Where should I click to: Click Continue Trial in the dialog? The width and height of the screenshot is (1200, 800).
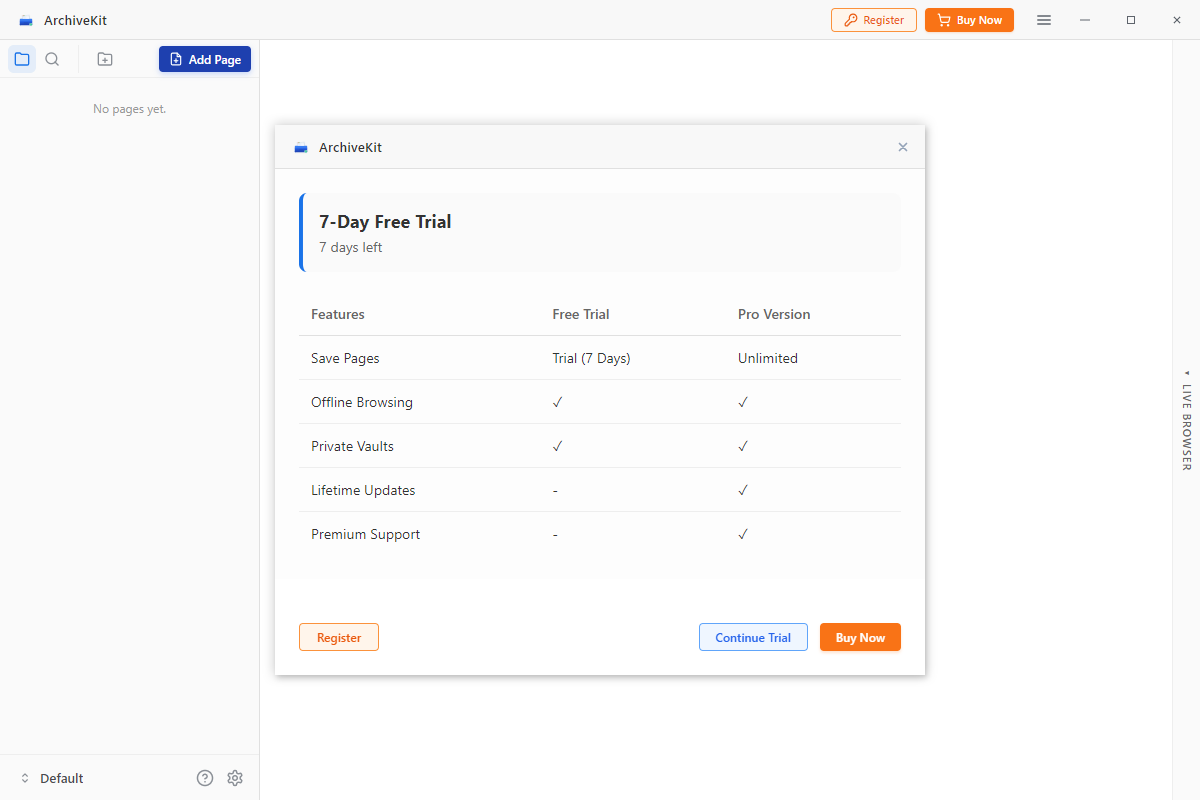click(x=753, y=637)
